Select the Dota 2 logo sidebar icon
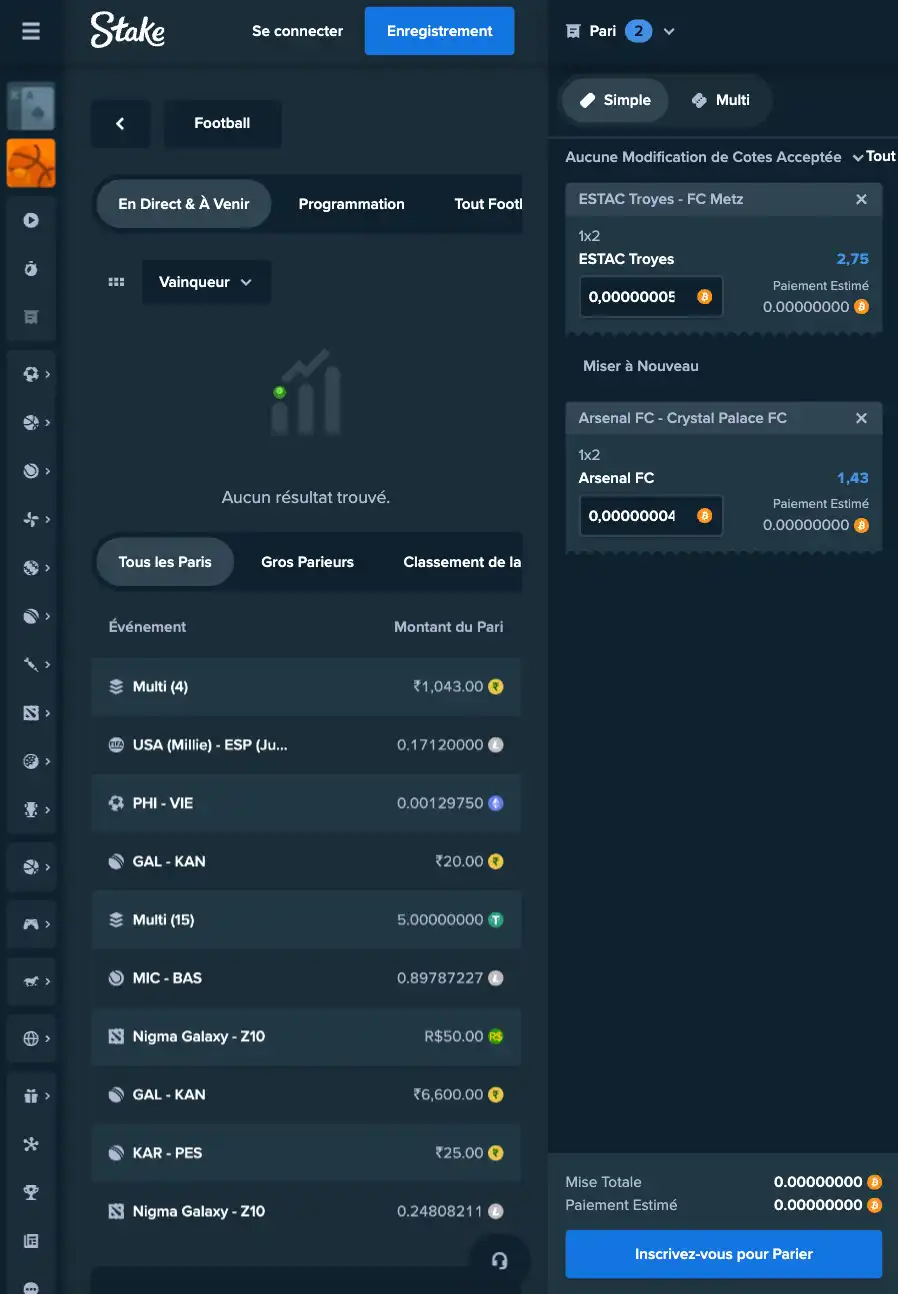 click(31, 713)
